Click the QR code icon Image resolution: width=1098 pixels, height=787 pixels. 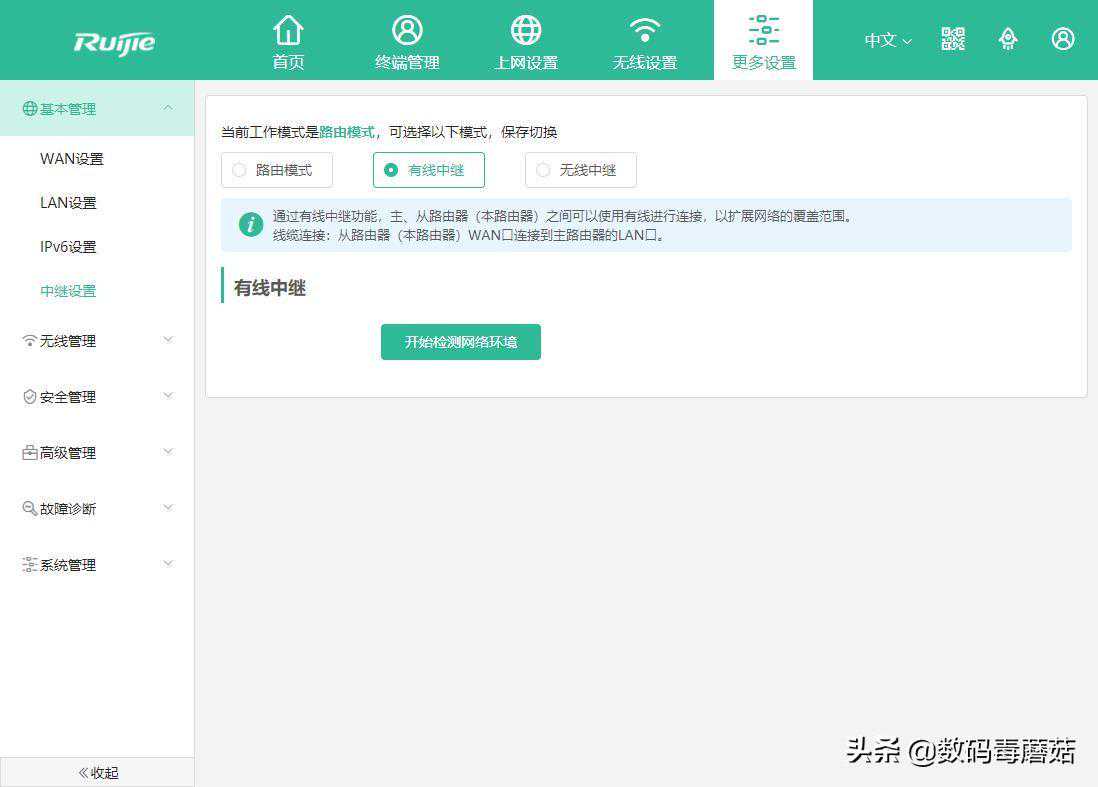point(953,39)
